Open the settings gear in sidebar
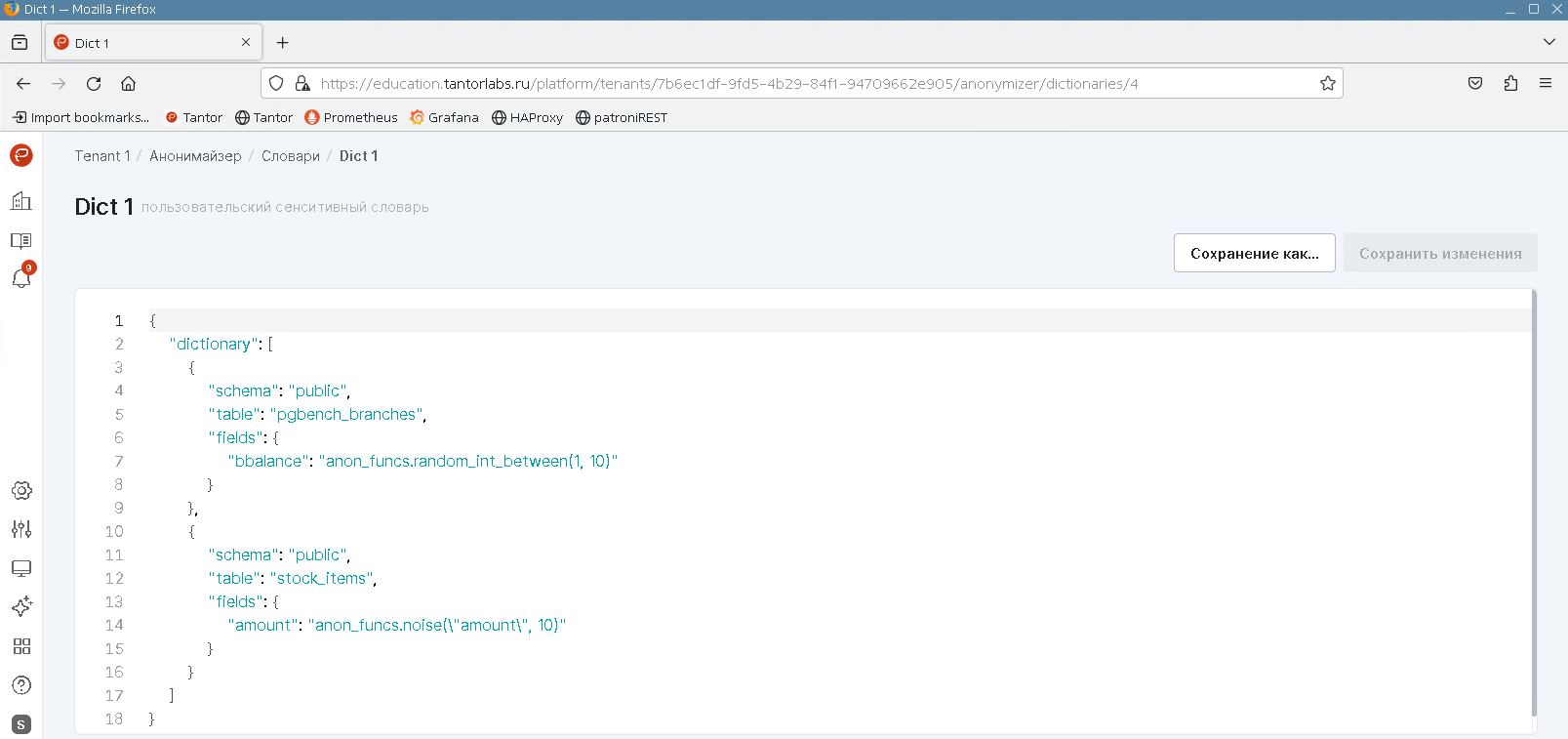 pyautogui.click(x=21, y=491)
